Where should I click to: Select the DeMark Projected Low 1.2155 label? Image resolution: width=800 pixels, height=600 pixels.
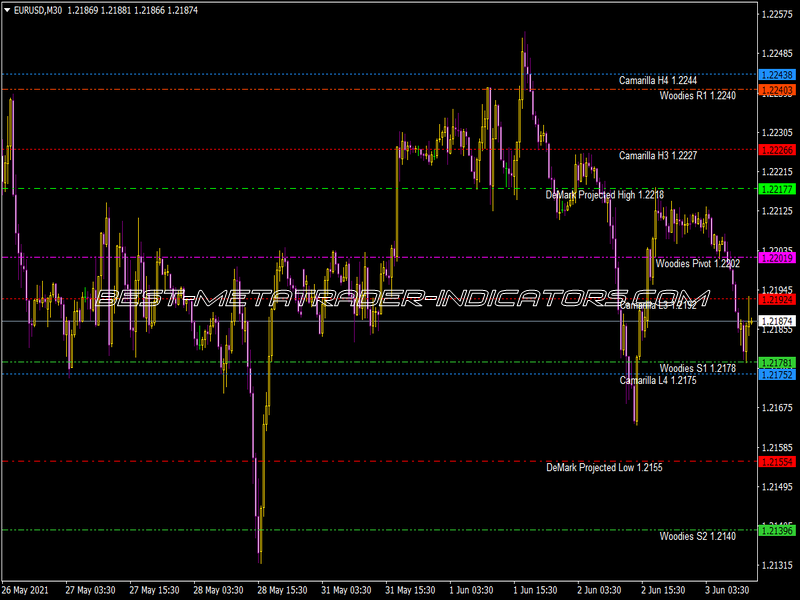click(x=604, y=467)
